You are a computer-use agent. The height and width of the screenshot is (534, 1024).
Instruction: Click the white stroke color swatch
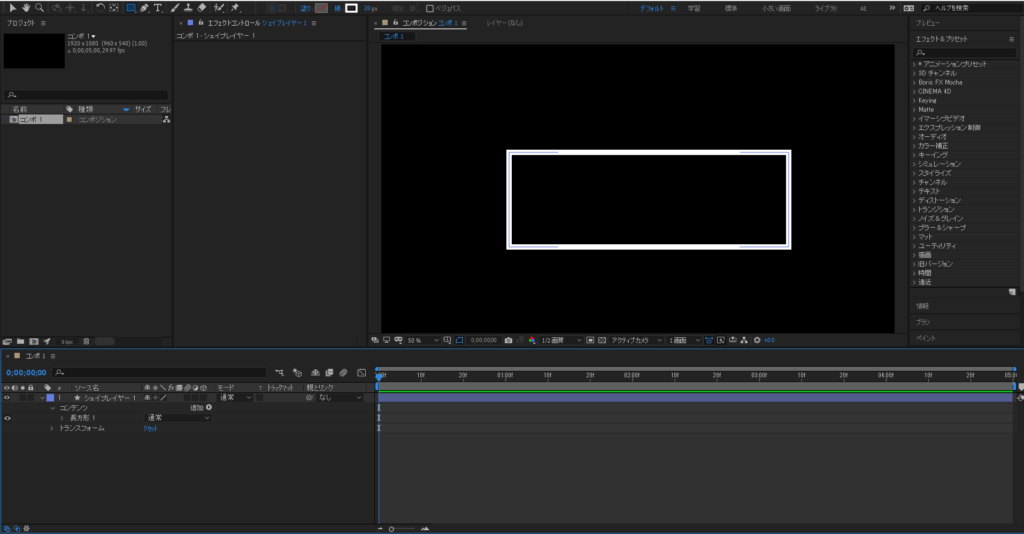click(351, 8)
